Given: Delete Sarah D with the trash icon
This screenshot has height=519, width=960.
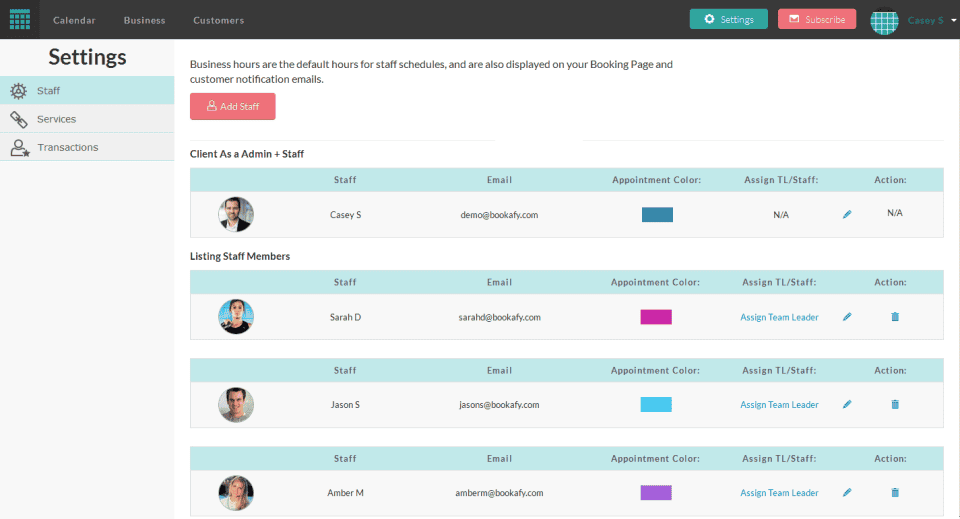Looking at the screenshot, I should point(894,317).
